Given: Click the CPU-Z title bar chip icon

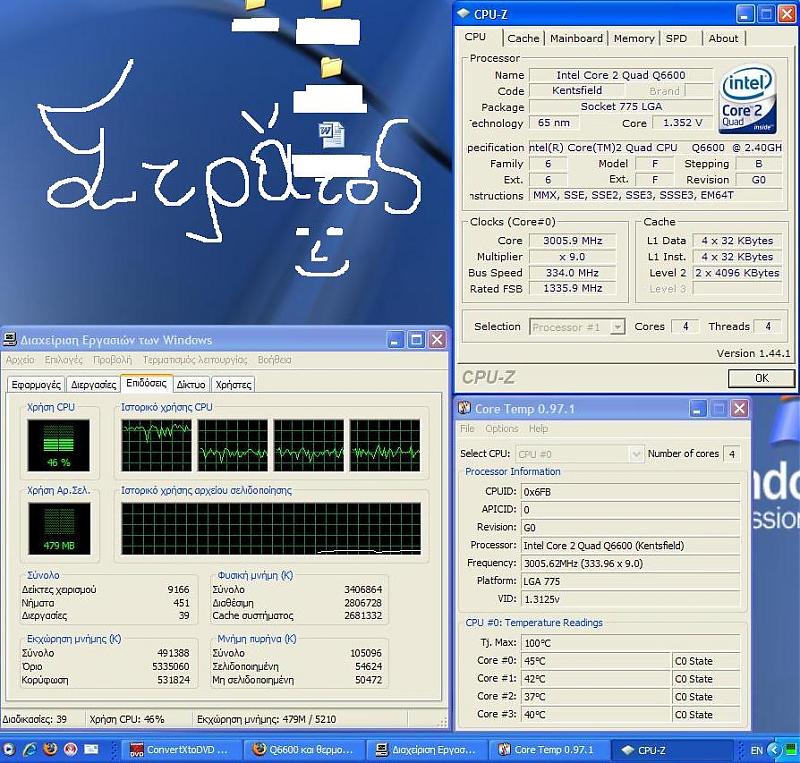Looking at the screenshot, I should (463, 14).
